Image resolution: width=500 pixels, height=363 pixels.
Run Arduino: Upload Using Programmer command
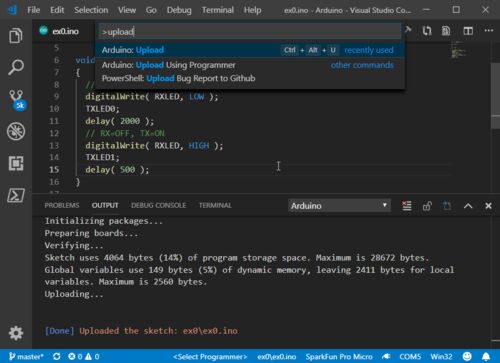pos(250,65)
